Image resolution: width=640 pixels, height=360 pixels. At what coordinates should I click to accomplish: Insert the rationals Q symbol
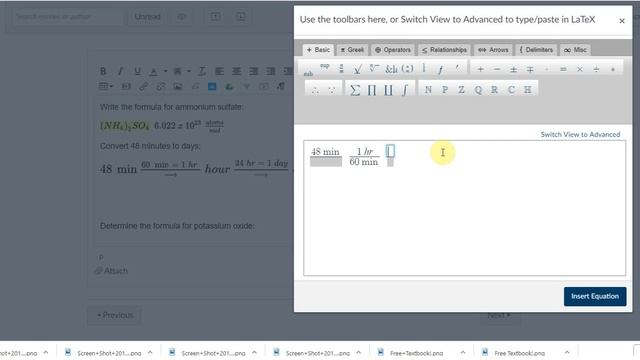pyautogui.click(x=478, y=89)
